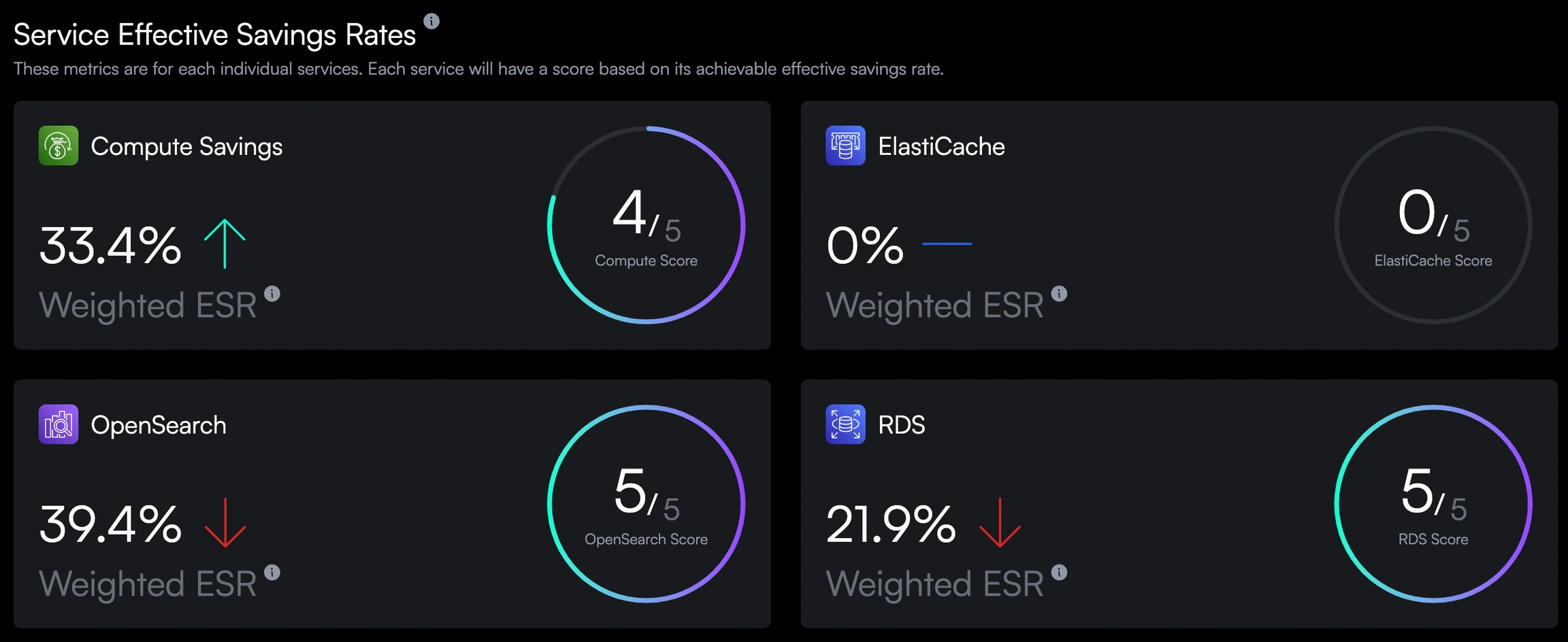
Task: Click RDS Weighted ESR info icon
Action: click(x=1059, y=573)
